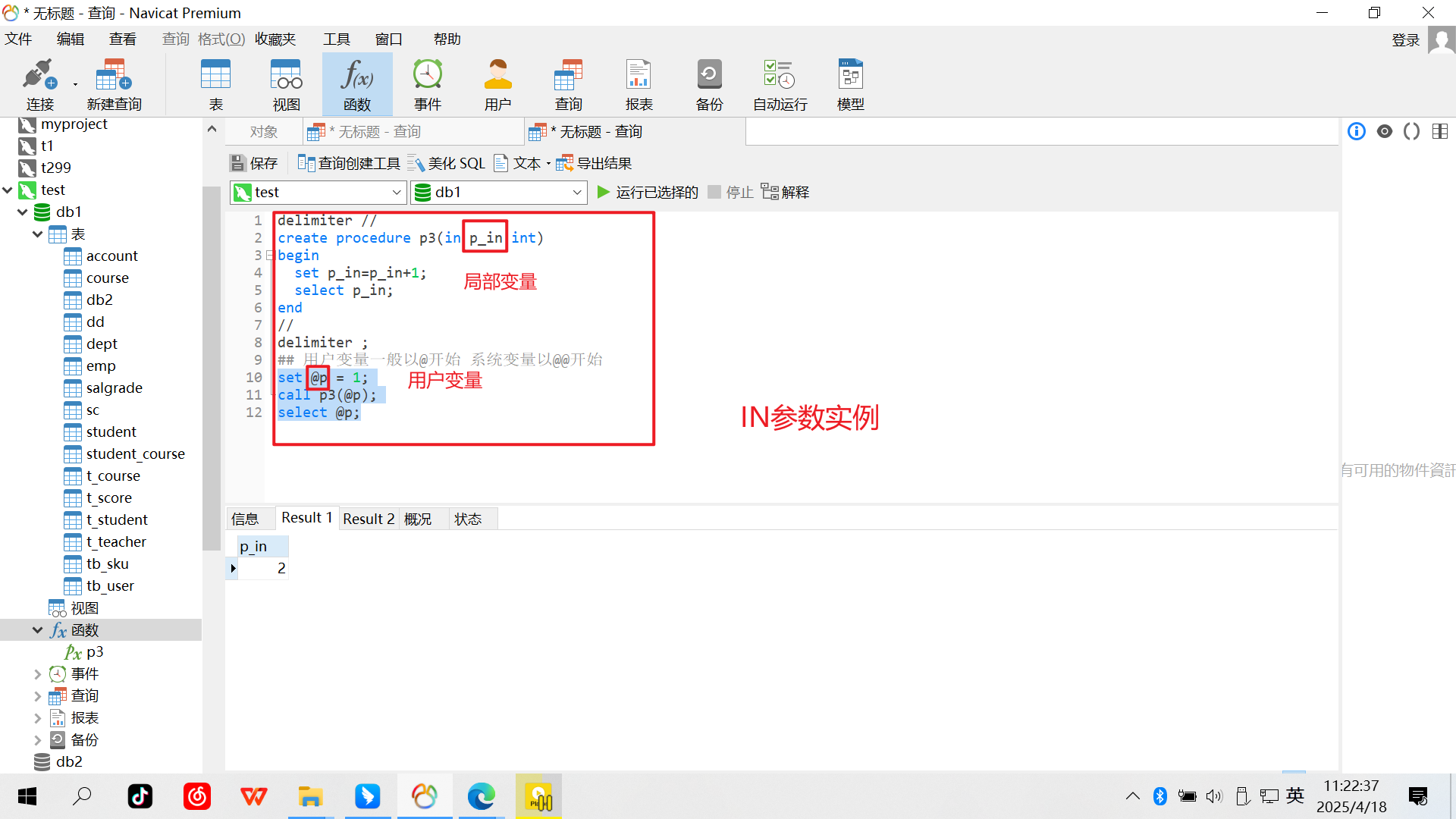Select the account table
Image resolution: width=1456 pixels, height=819 pixels.
click(111, 256)
